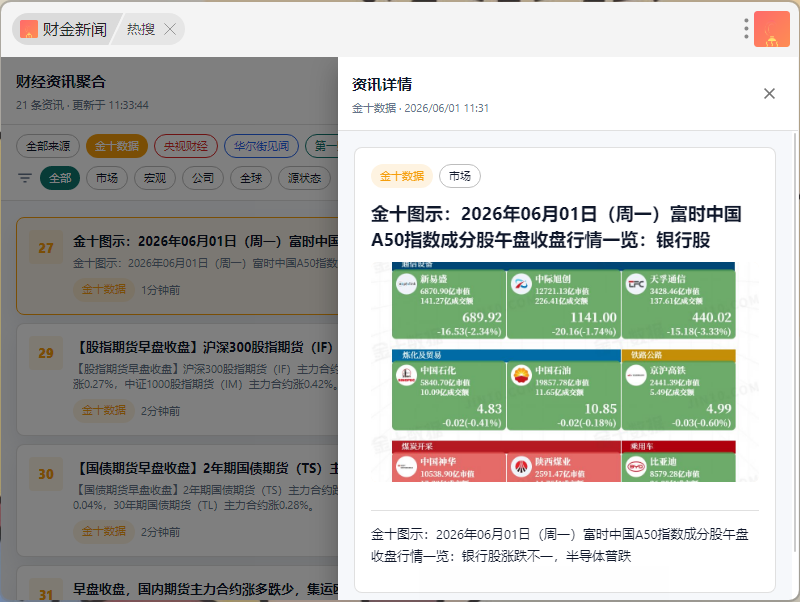
Task: Open the A50 stock chart image
Action: (x=565, y=372)
